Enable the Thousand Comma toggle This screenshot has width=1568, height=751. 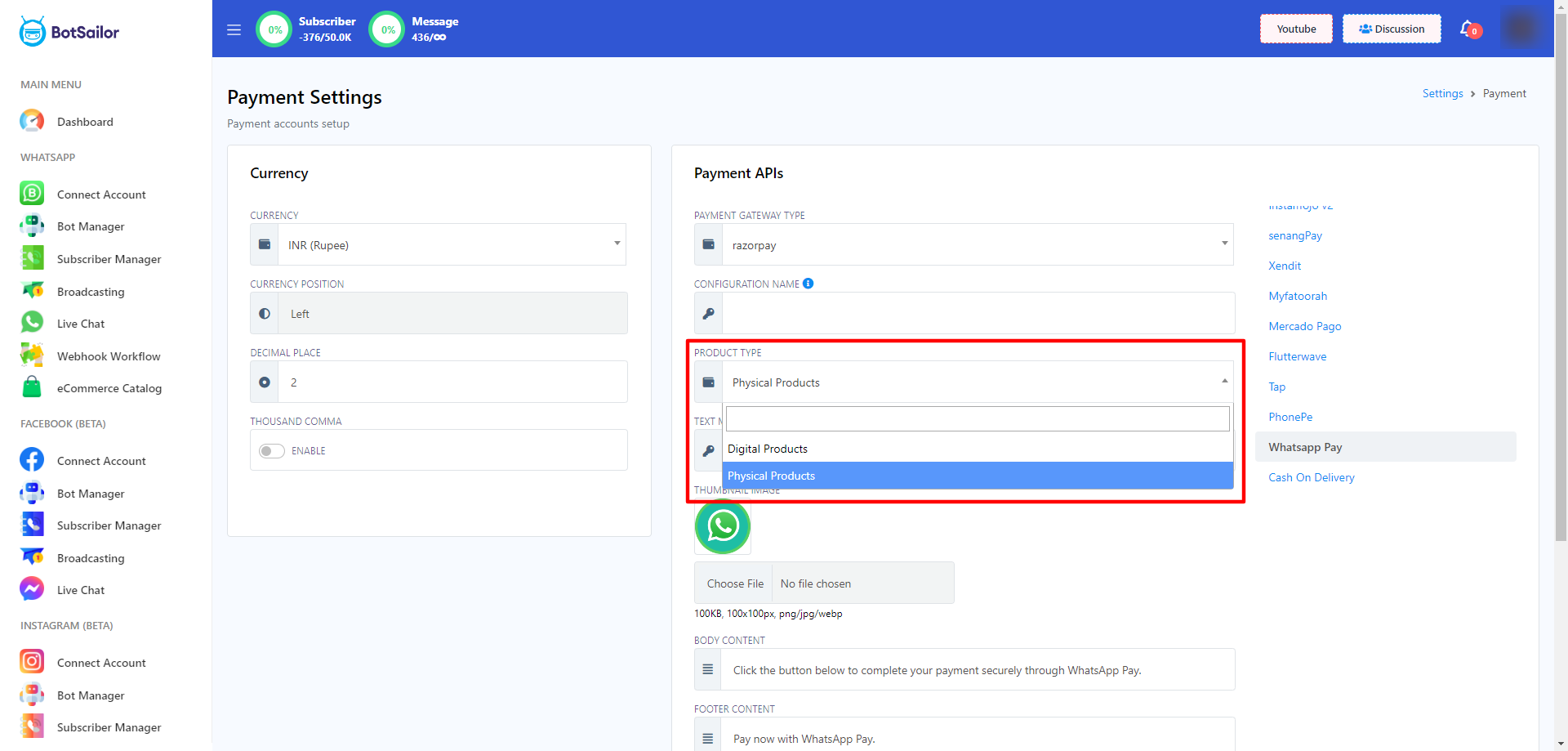271,451
